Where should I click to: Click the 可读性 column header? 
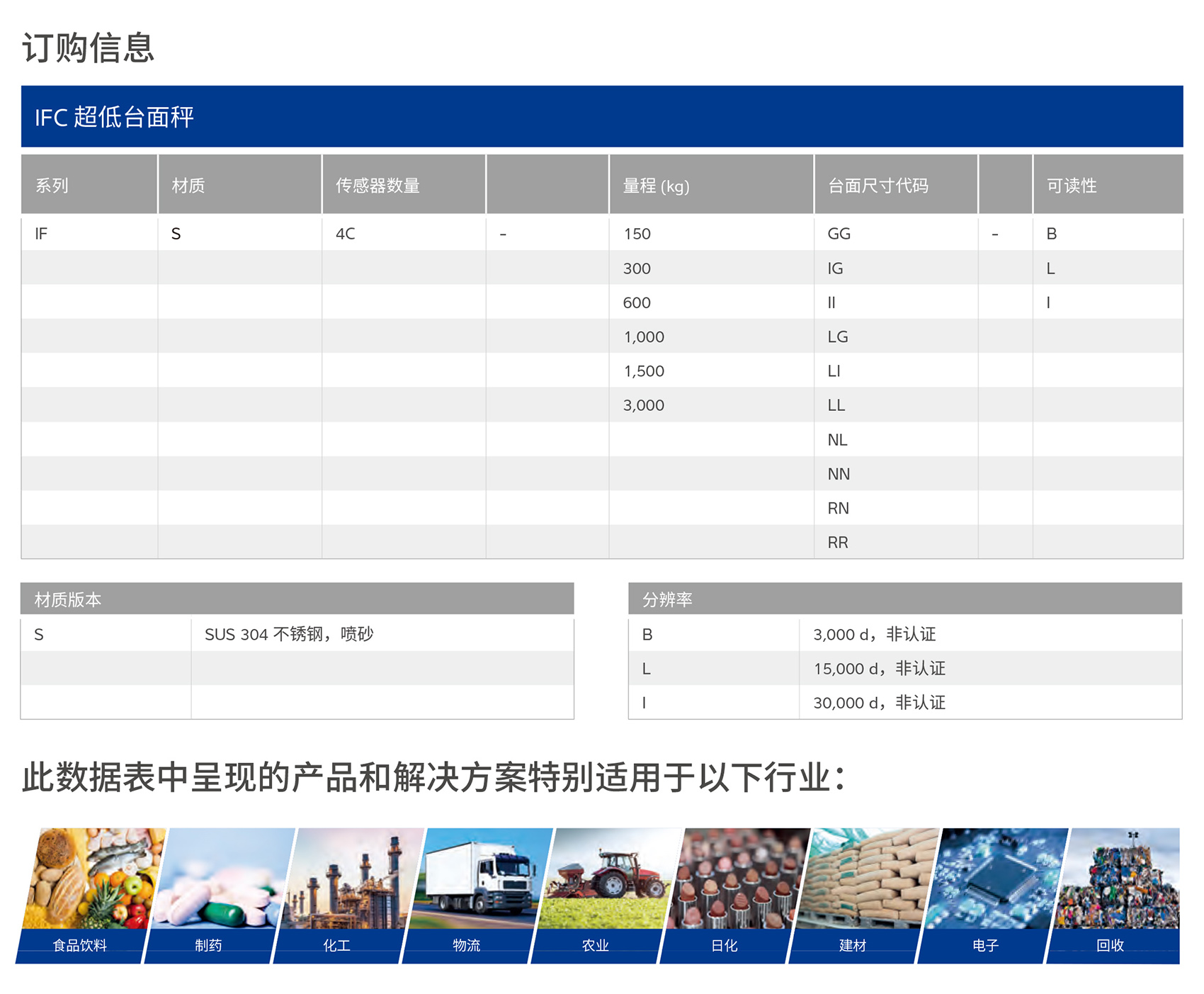(1072, 186)
